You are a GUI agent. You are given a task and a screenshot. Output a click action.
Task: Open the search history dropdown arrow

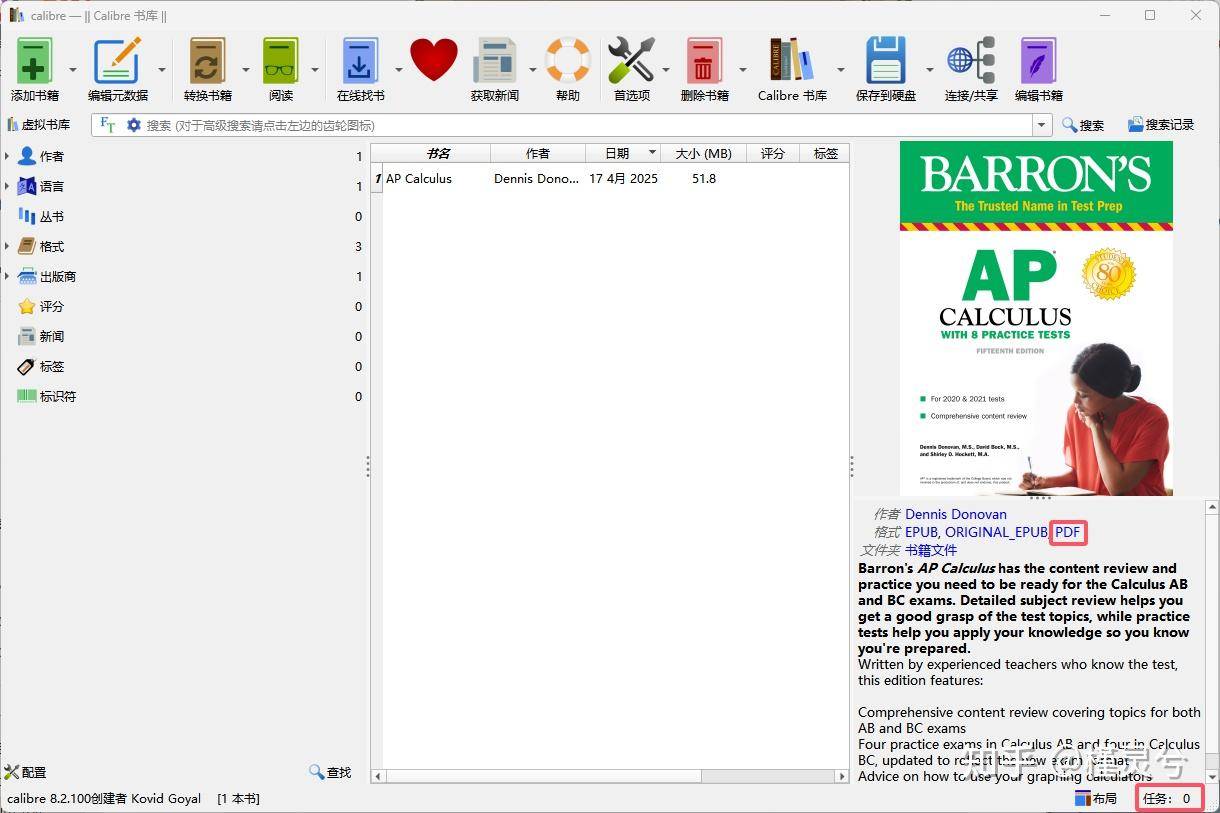(x=1043, y=125)
